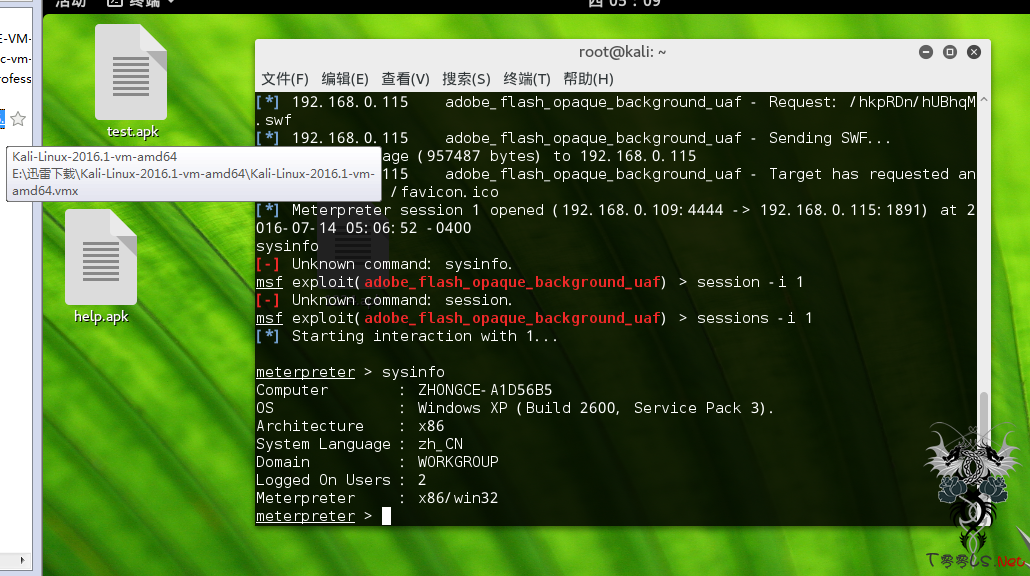Place cursor at the final meterpreter prompt
The width and height of the screenshot is (1030, 576).
coord(386,516)
